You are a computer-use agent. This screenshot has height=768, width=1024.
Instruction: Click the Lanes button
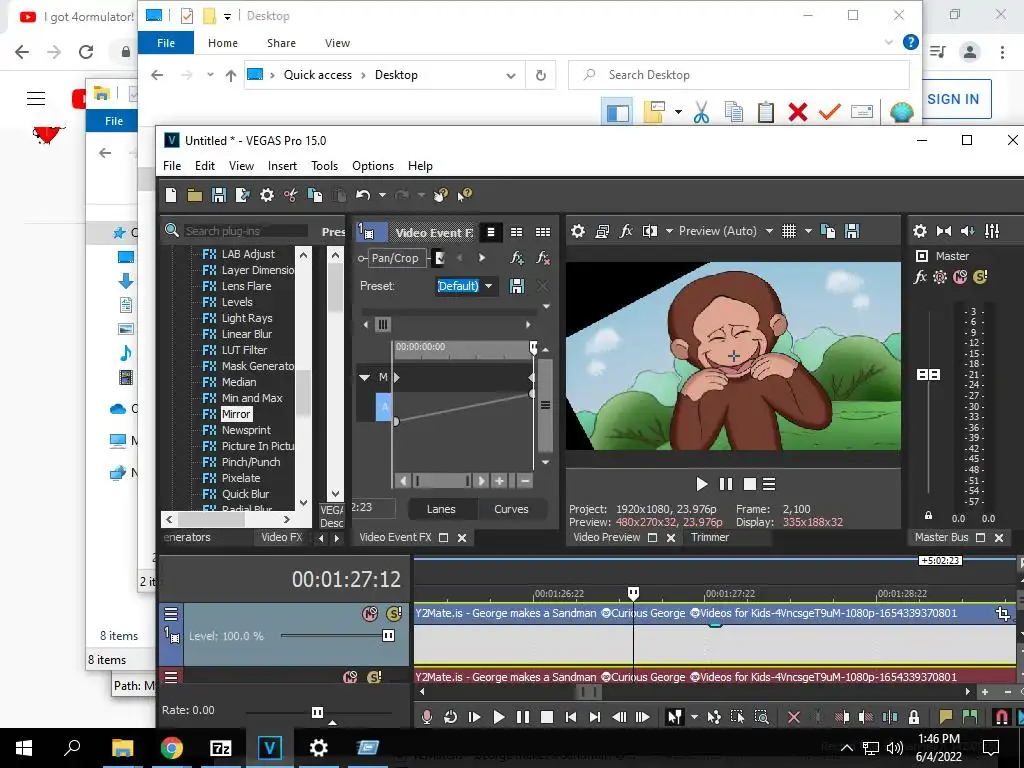441,509
